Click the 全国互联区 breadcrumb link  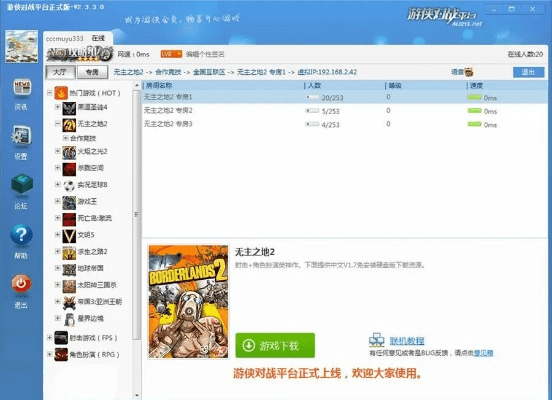coord(209,72)
